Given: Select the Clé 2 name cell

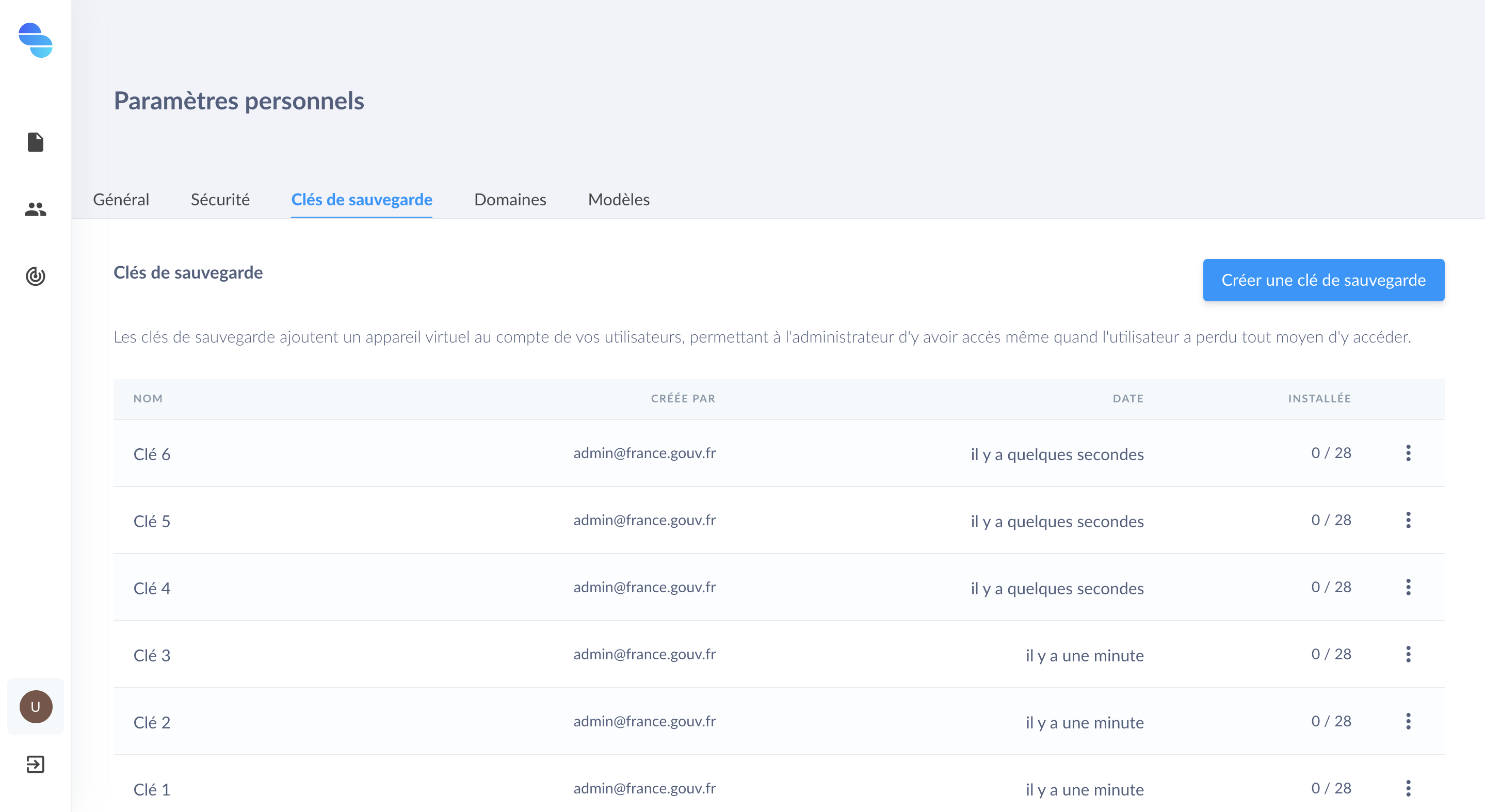Looking at the screenshot, I should pyautogui.click(x=152, y=722).
